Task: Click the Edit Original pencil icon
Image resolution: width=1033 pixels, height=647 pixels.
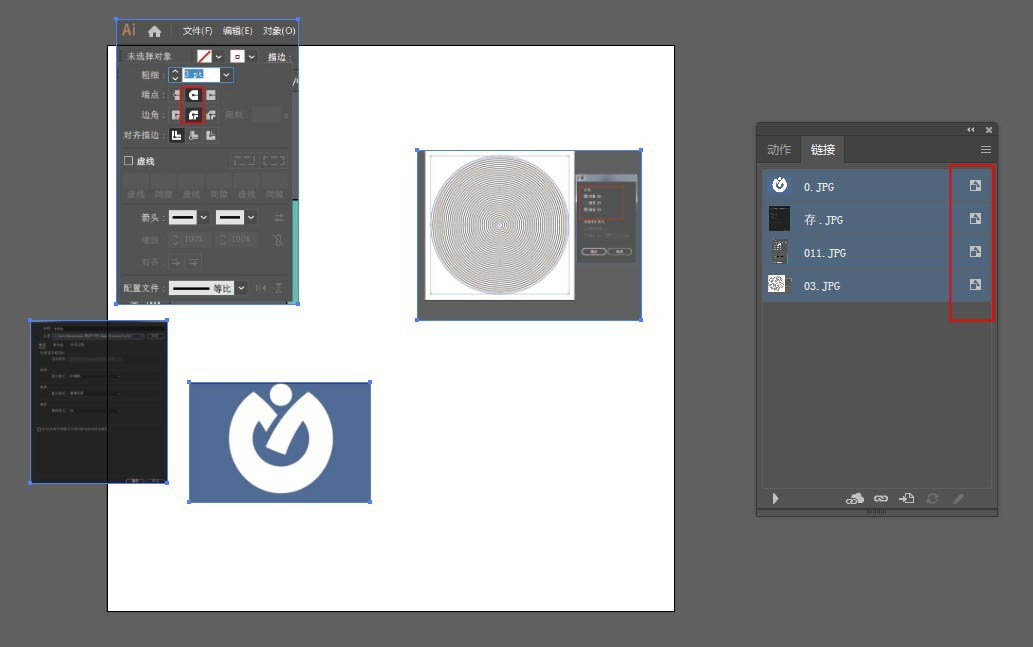Action: [959, 499]
